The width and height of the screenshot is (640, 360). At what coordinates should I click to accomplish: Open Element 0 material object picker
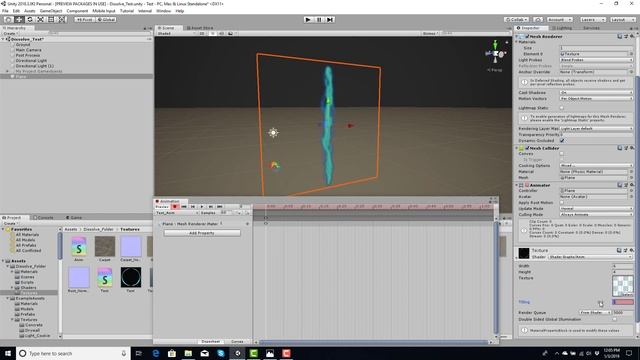click(631, 54)
